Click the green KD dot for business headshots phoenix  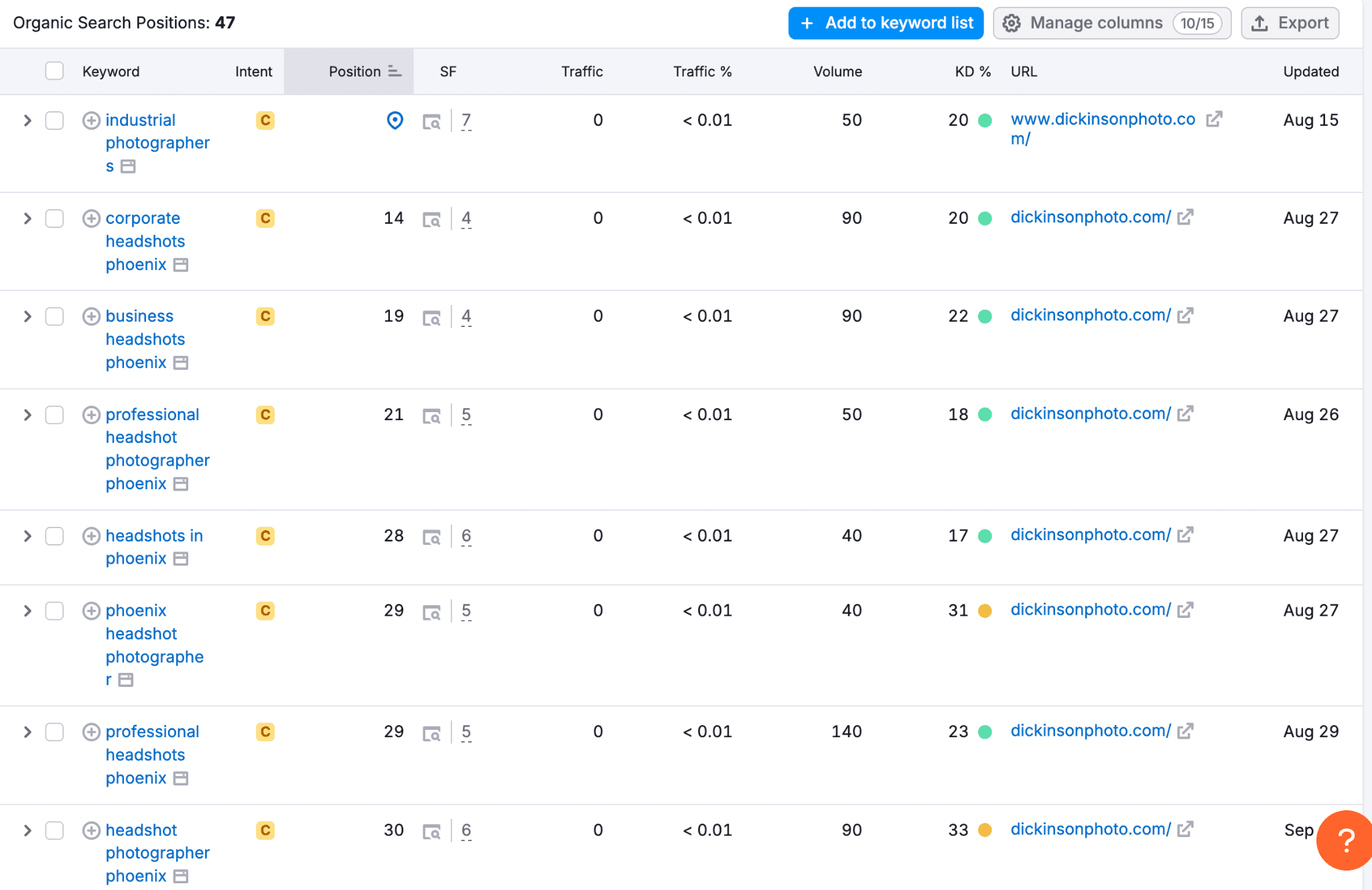click(x=983, y=316)
